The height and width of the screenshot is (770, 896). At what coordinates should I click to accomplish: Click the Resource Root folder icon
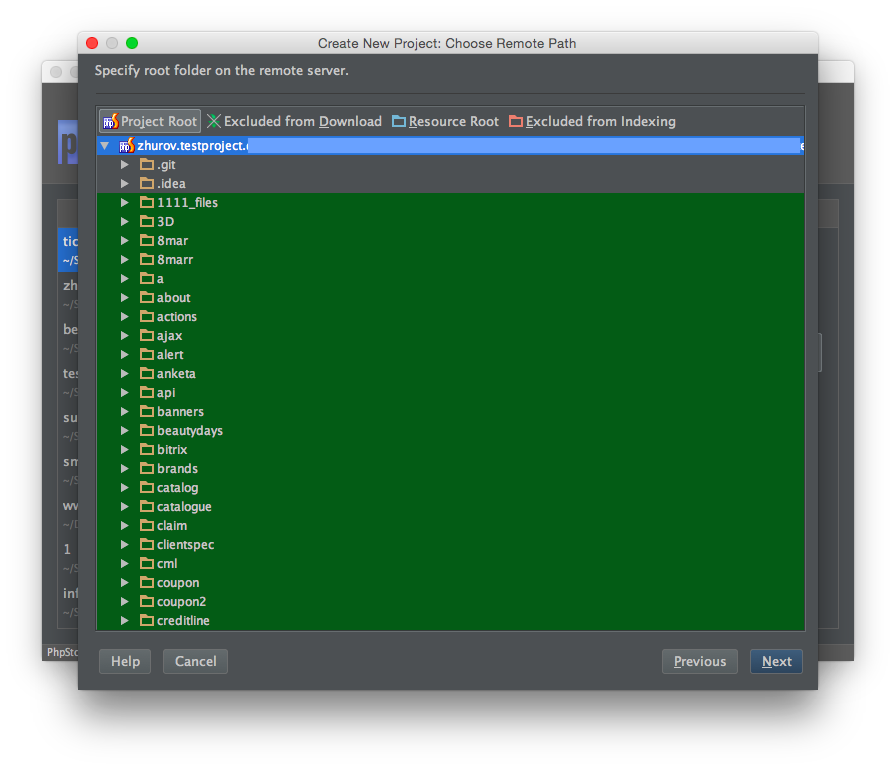399,121
